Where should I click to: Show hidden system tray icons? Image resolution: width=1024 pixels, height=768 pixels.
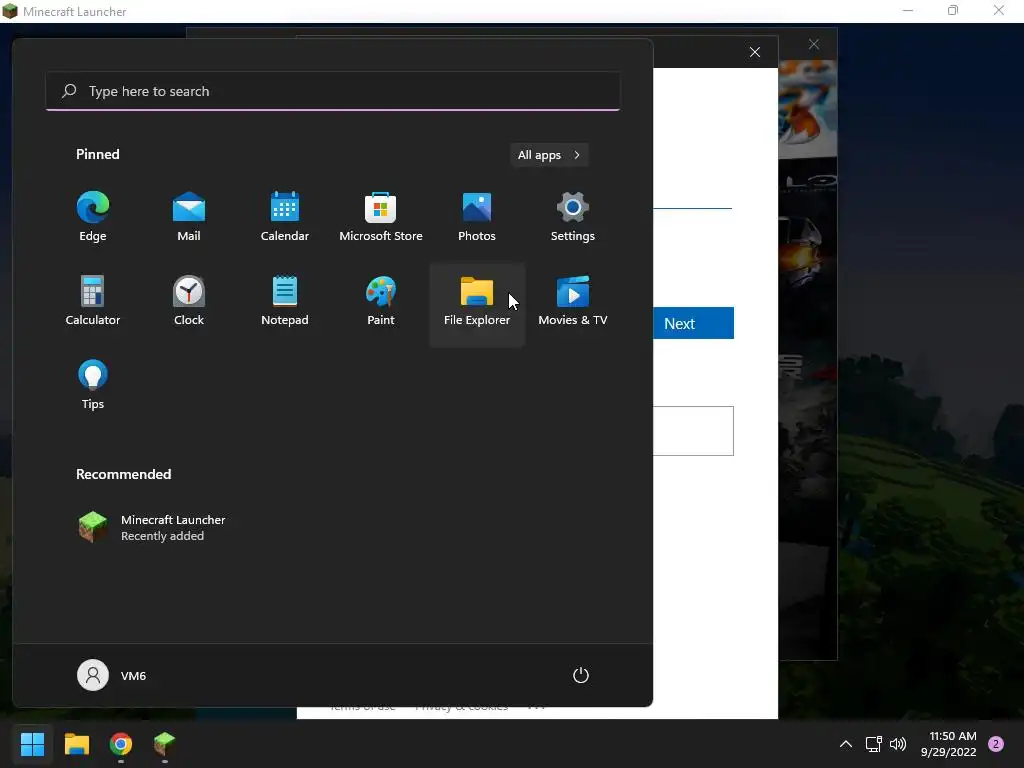[x=846, y=744]
